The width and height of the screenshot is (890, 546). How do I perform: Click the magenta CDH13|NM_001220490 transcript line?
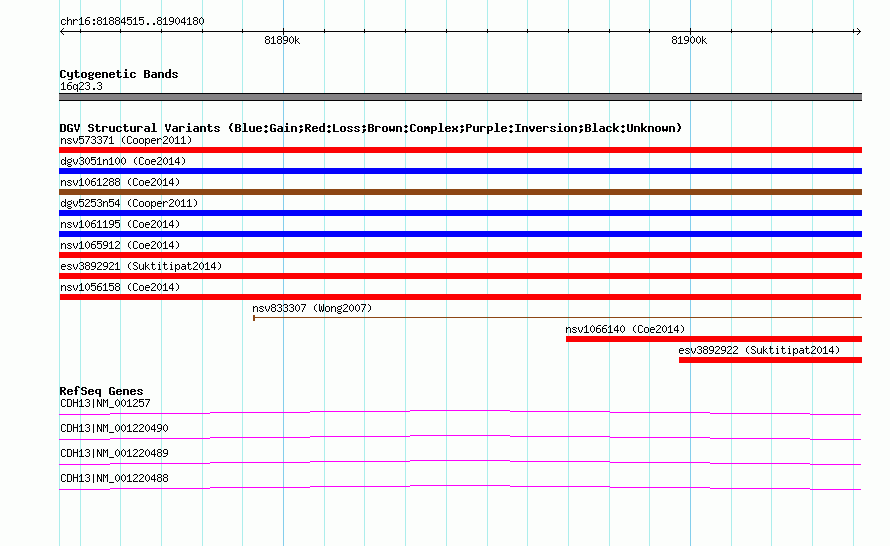[460, 437]
